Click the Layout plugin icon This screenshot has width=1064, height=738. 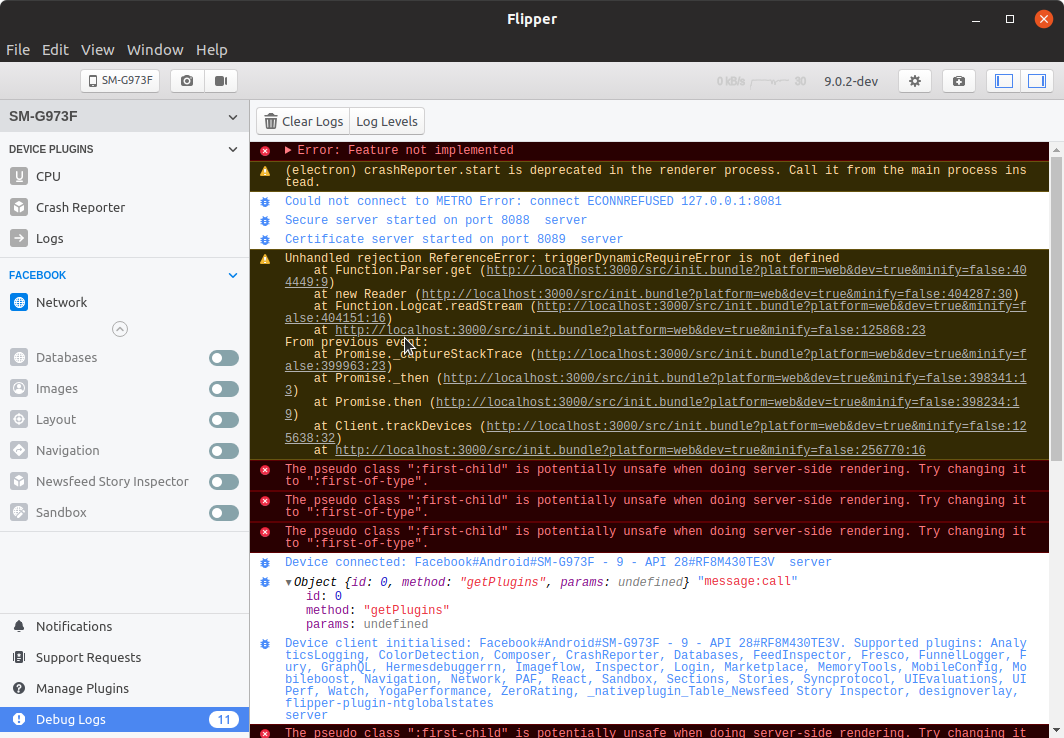click(x=19, y=420)
